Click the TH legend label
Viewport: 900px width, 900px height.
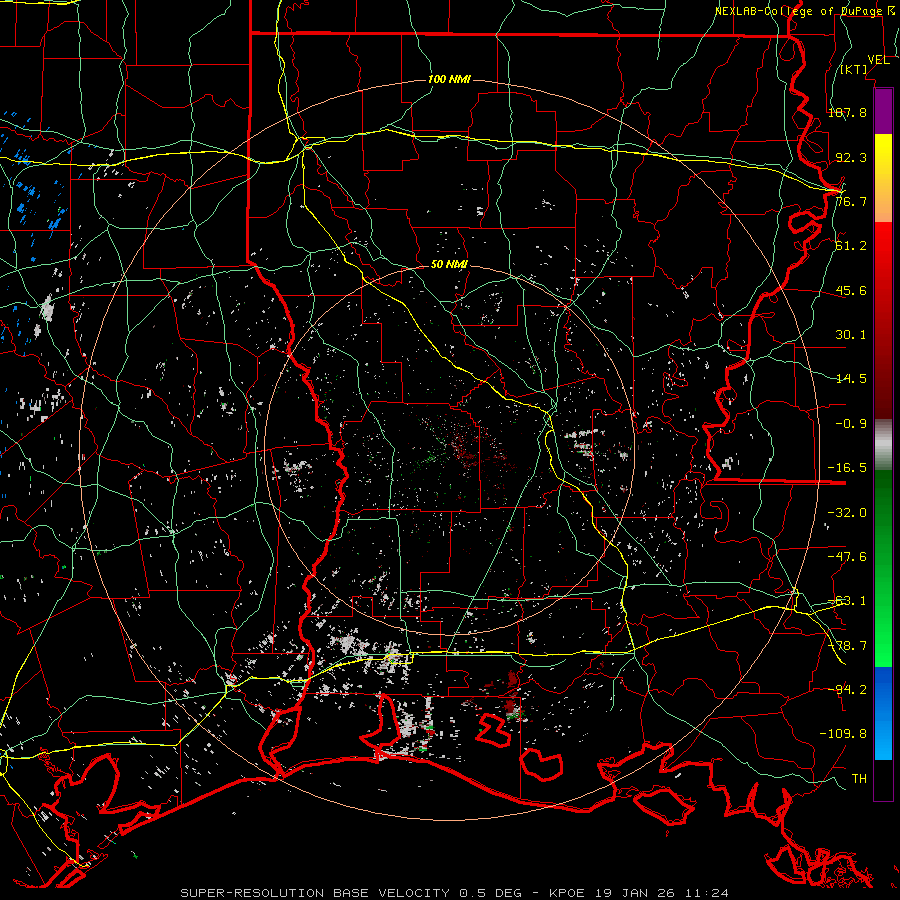(859, 779)
